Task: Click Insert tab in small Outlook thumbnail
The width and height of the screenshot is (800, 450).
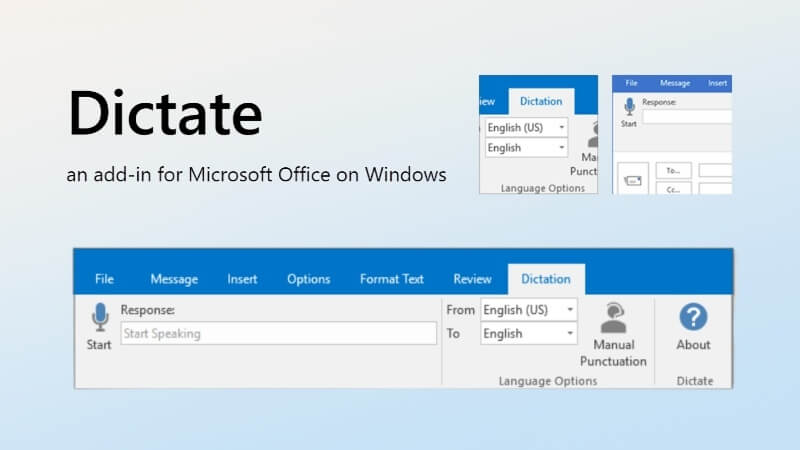Action: coord(717,83)
